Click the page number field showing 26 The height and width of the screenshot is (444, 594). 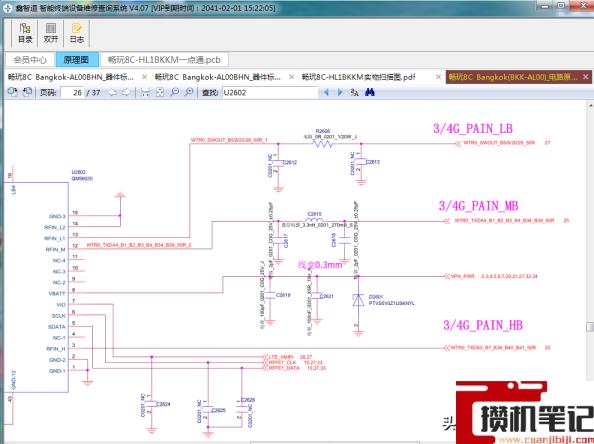(73, 92)
